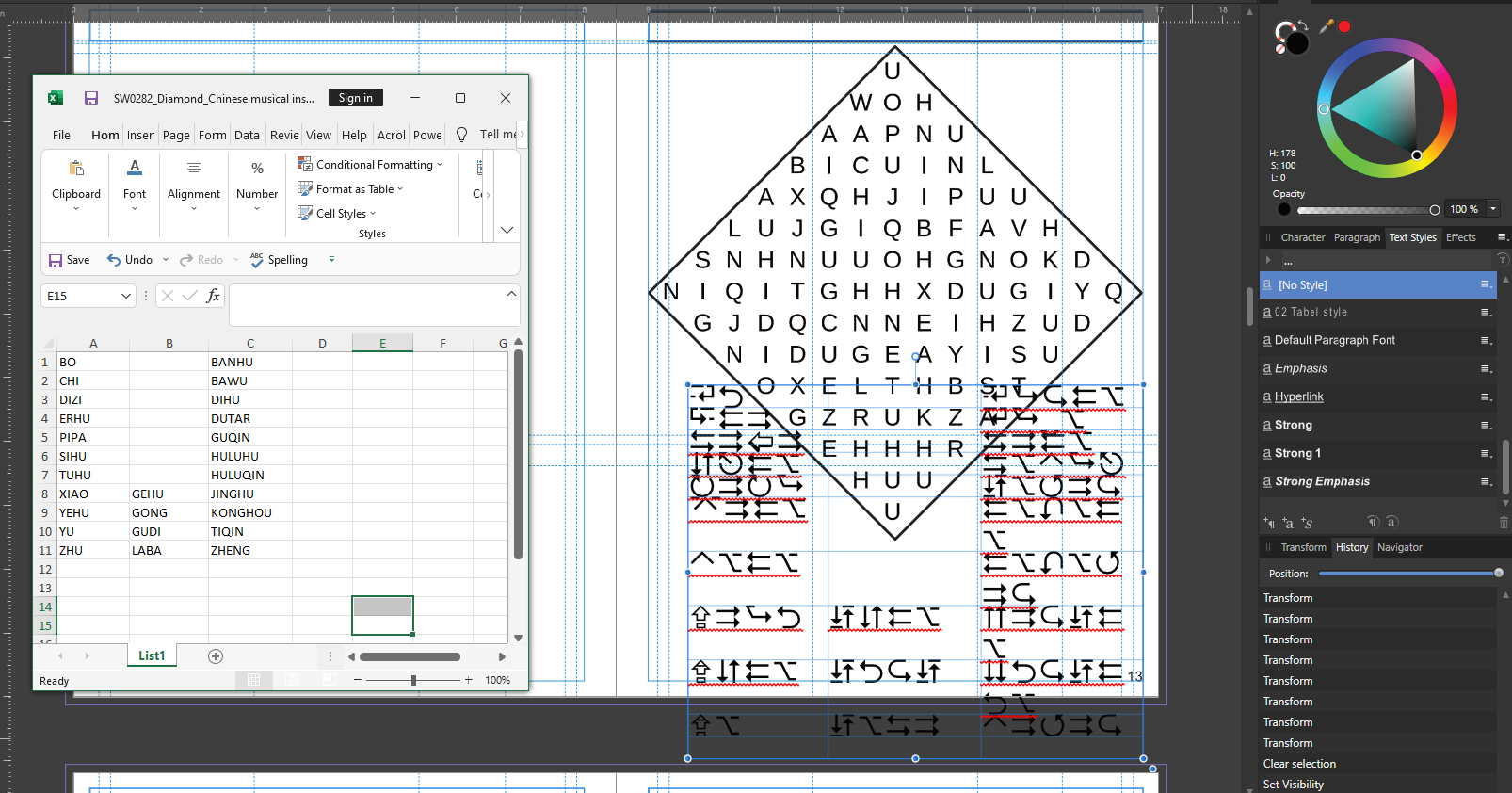Expand the opacity percentage dropdown
This screenshot has height=793, width=1512.
click(1492, 209)
